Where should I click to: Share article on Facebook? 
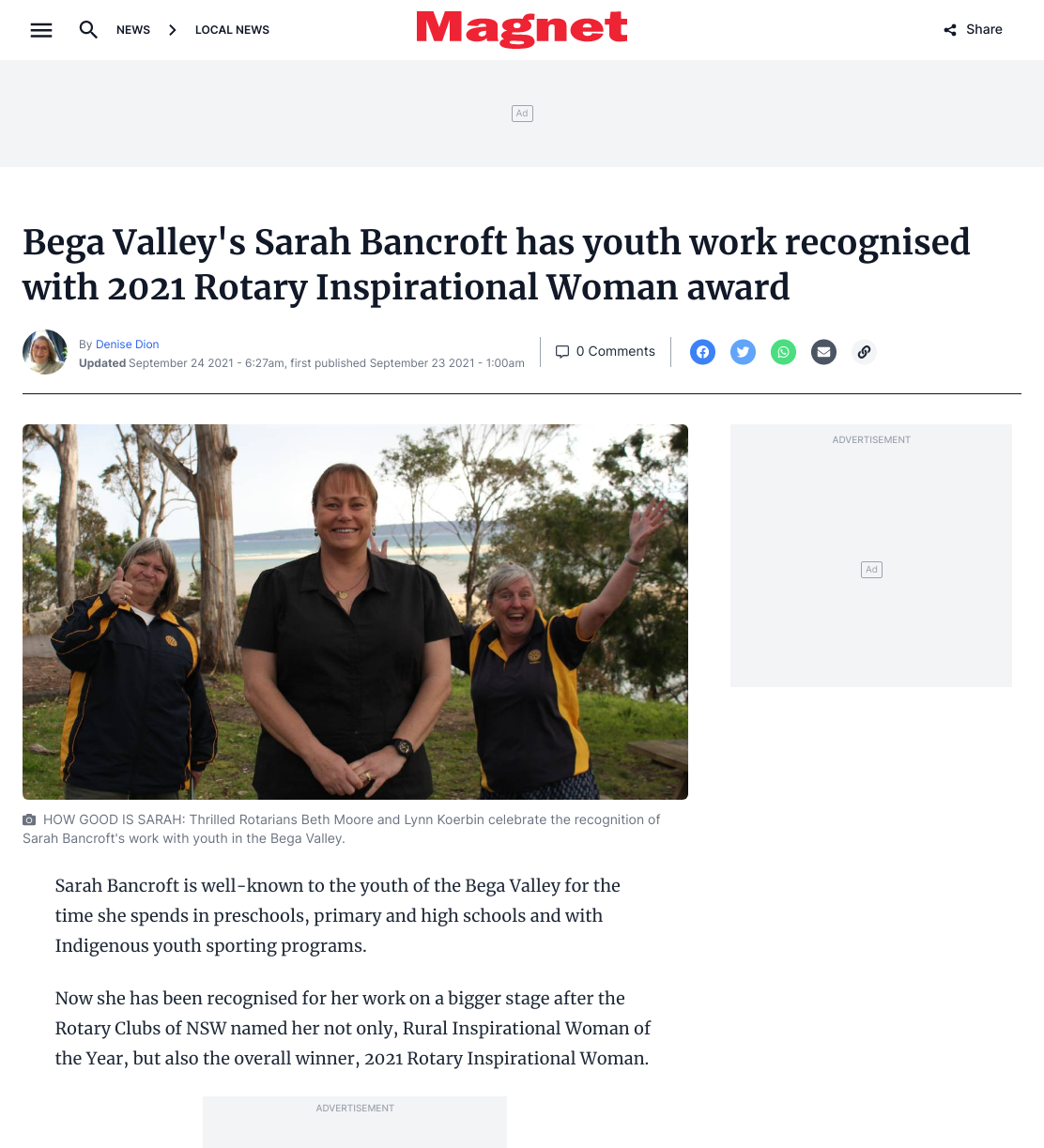(x=702, y=352)
